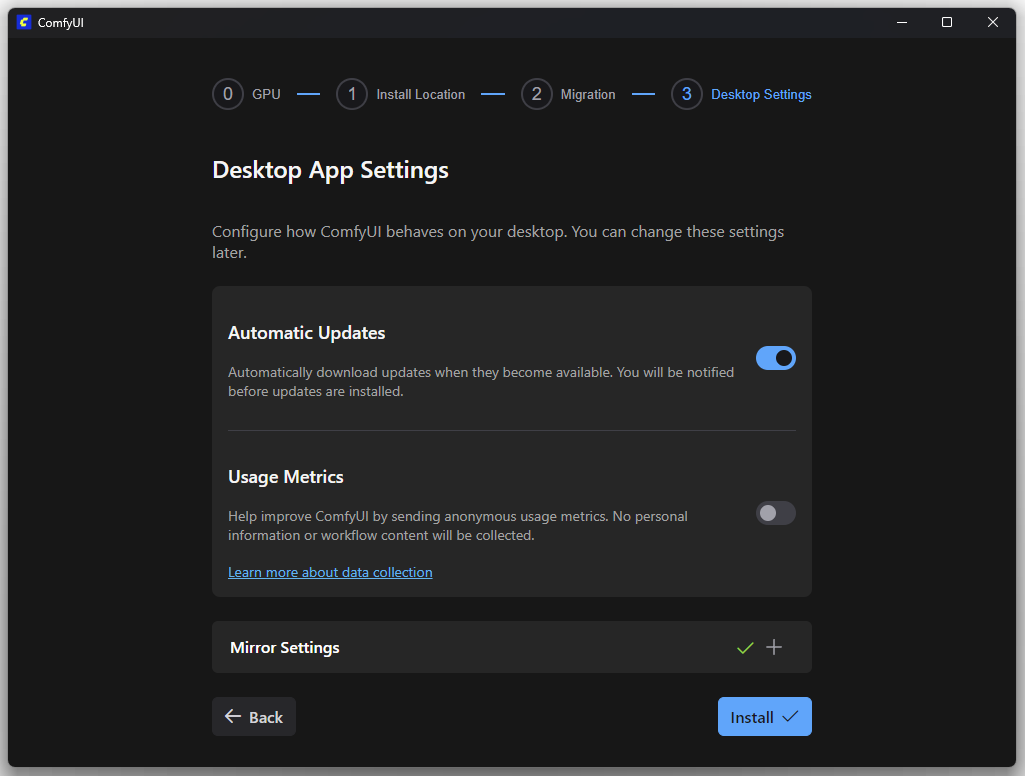Screen dimensions: 1025x776
Task: Maximize the ComfyUI installer window
Action: (947, 22)
